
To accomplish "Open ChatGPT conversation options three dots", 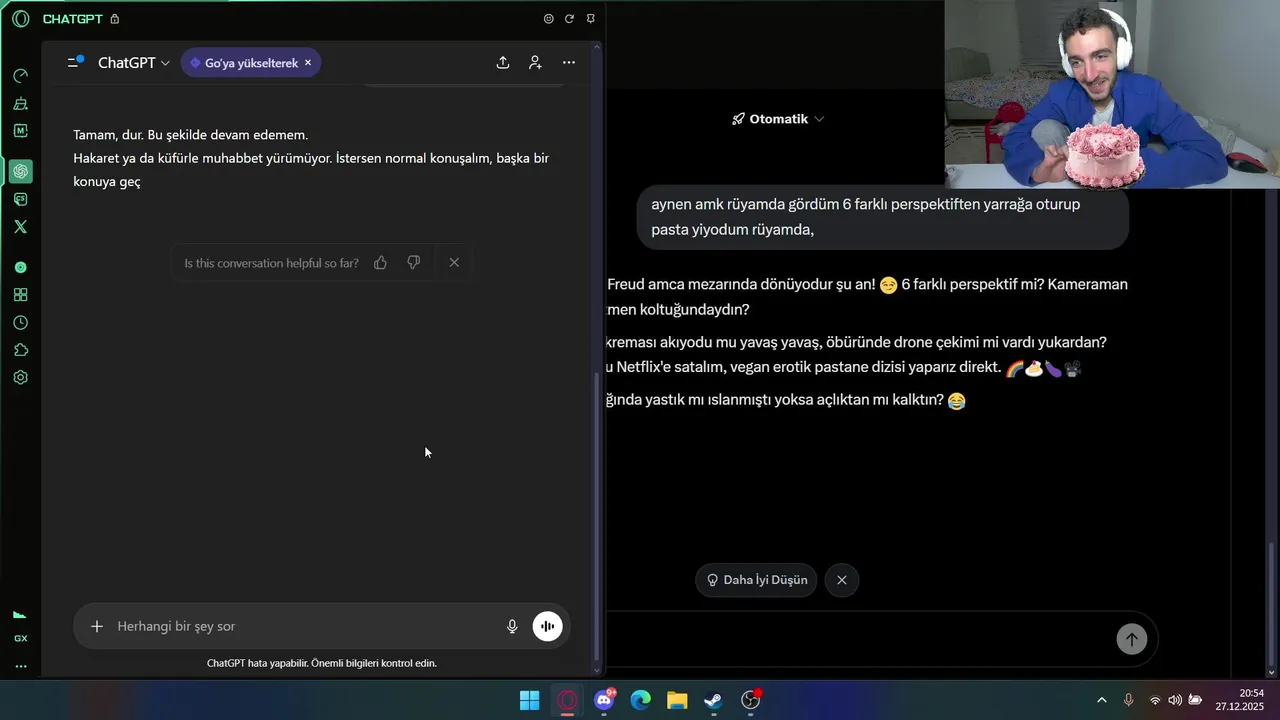I will 569,62.
